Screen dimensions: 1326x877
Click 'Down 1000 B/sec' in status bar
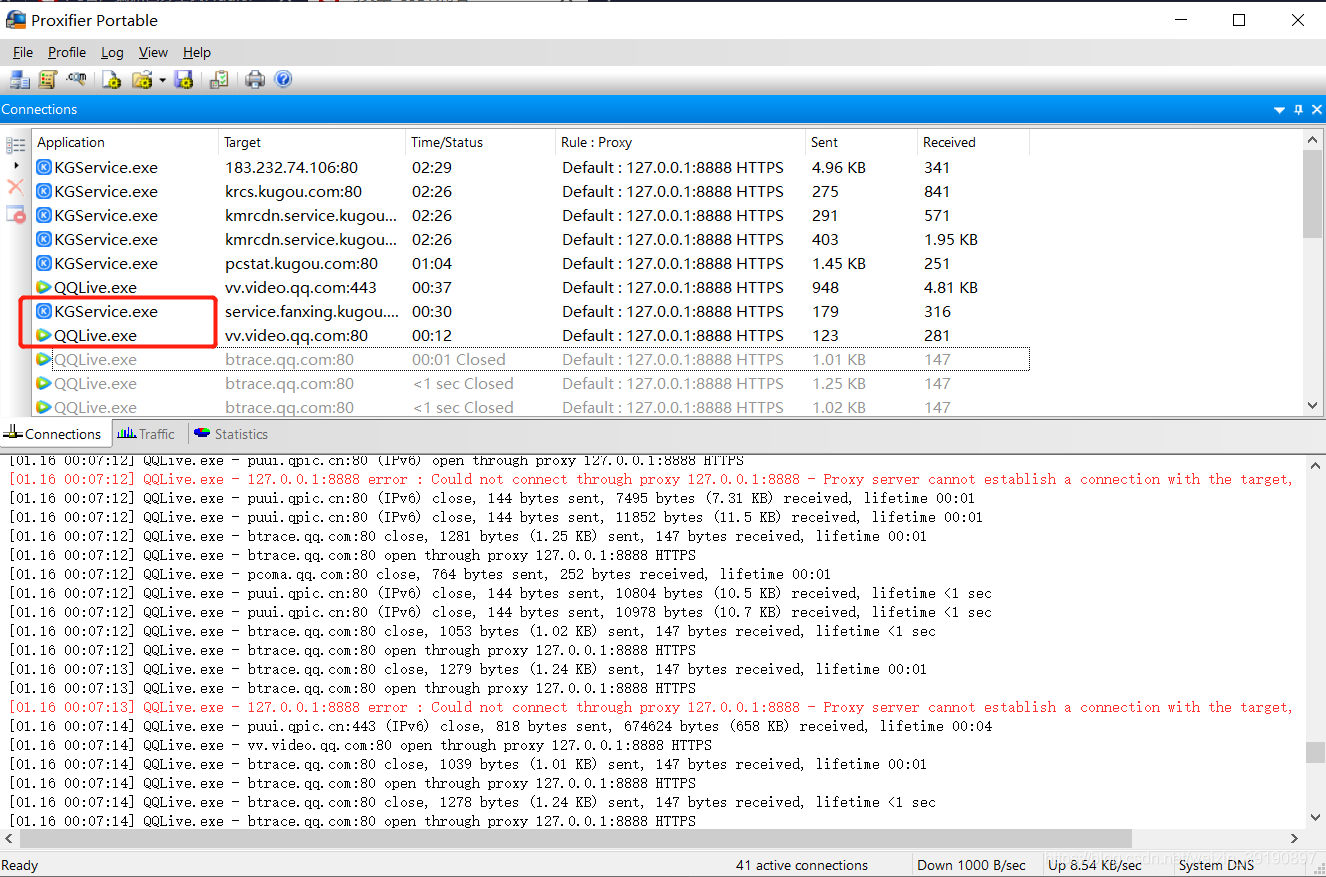coord(971,865)
